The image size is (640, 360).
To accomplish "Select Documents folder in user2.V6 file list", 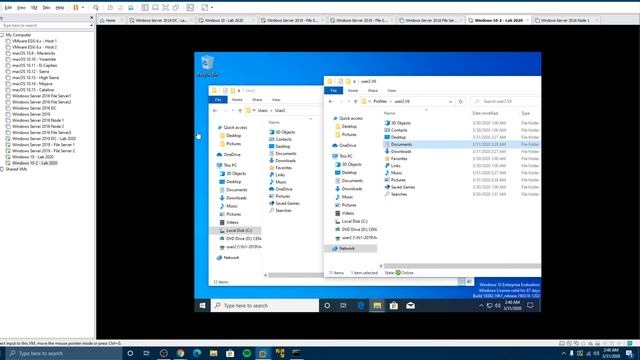I will 462,144.
